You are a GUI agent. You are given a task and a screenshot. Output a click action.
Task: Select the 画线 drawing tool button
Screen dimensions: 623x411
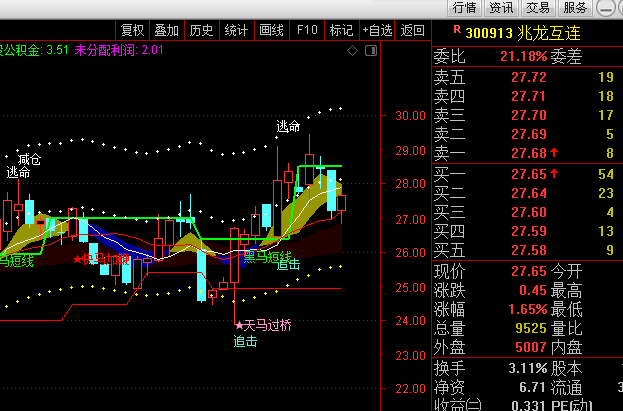[271, 30]
